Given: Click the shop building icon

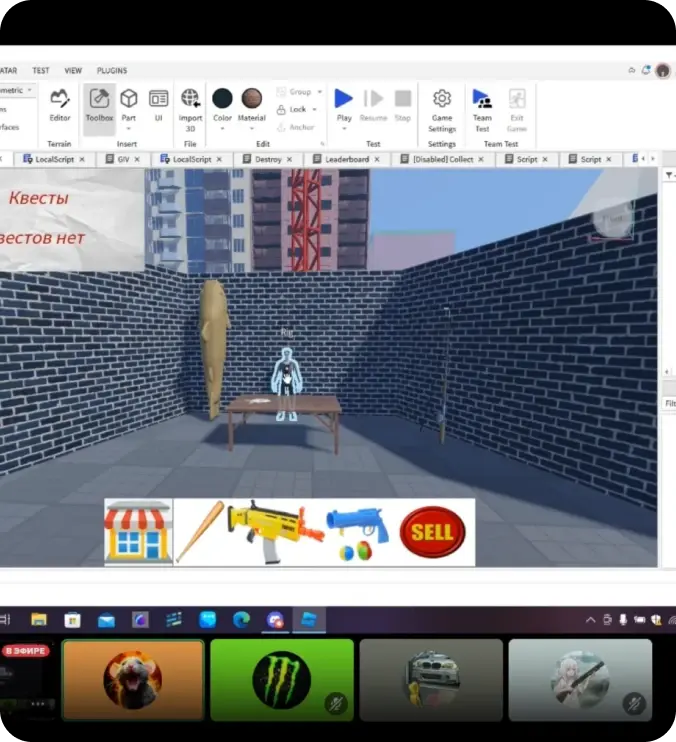Looking at the screenshot, I should pyautogui.click(x=138, y=532).
